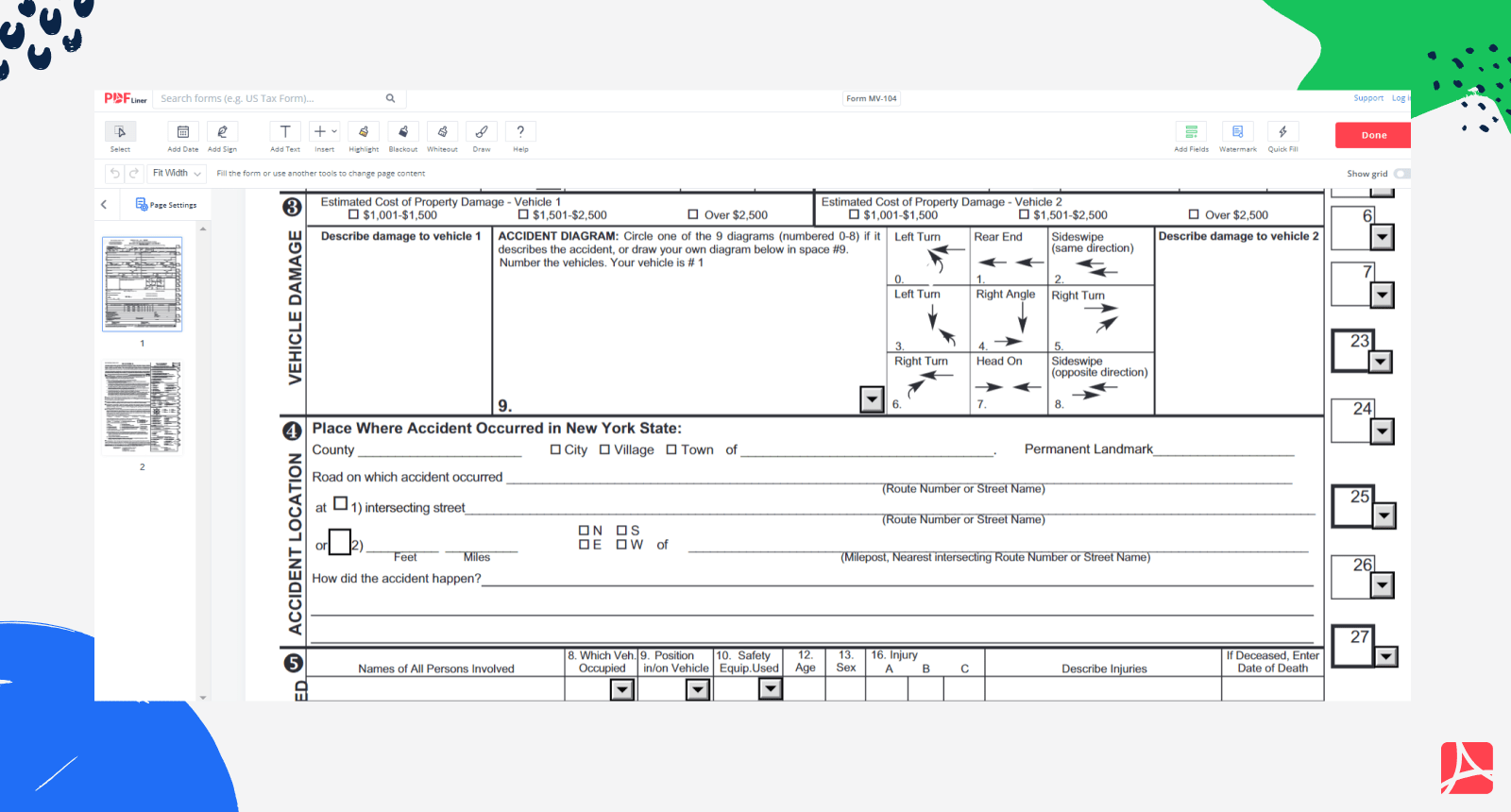1511x812 pixels.
Task: Collapse the page thumbnails panel arrow
Action: 104,204
